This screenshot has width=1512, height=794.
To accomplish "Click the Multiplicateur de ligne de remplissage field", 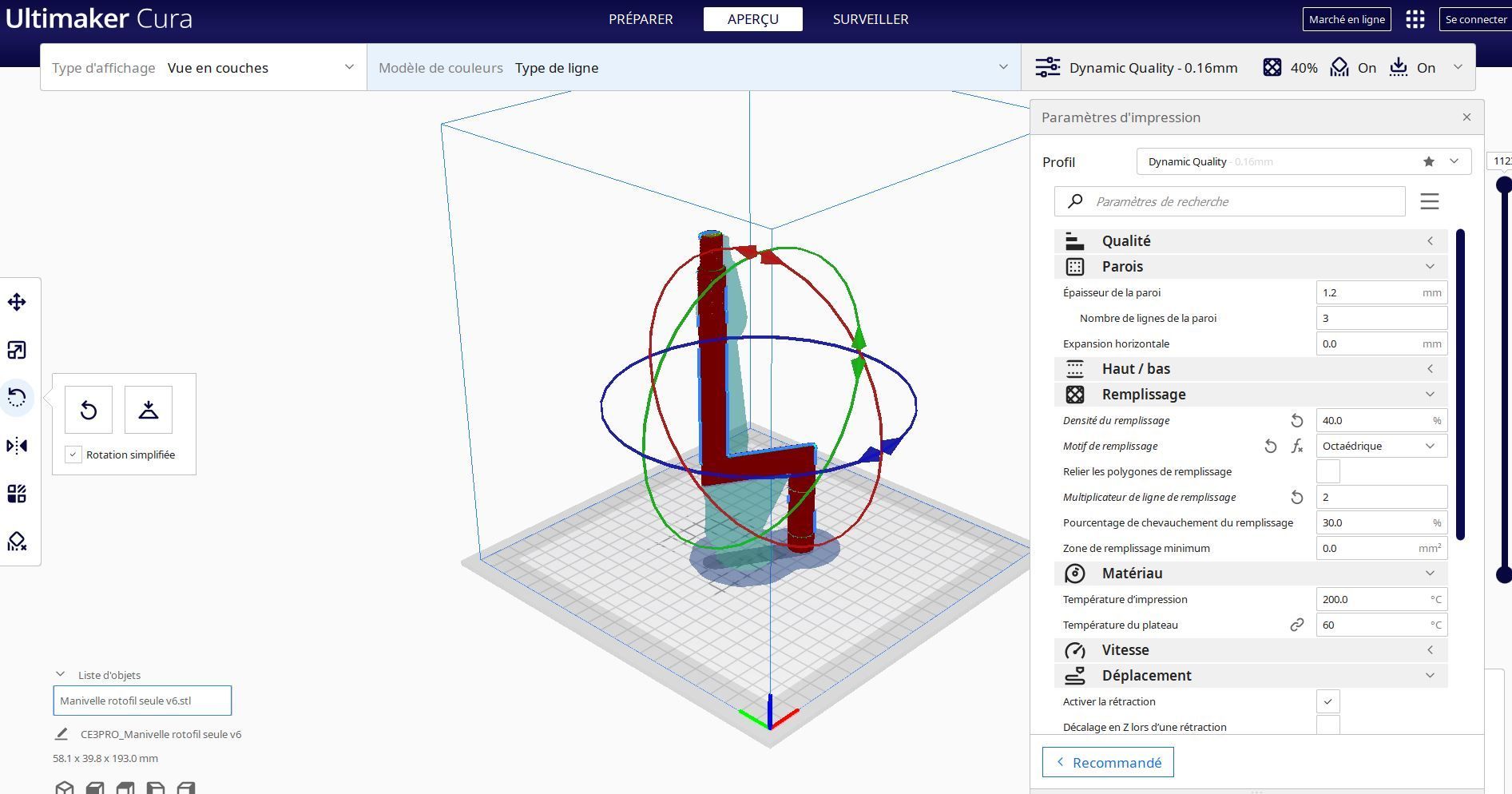I will pos(1382,497).
